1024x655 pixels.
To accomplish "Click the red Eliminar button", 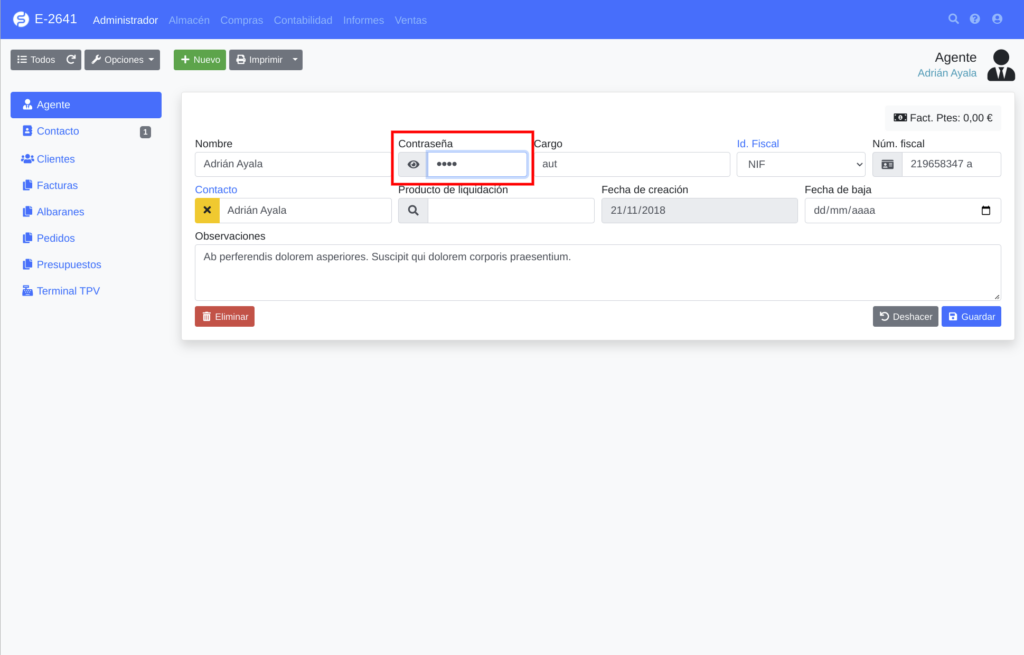I will coord(225,317).
